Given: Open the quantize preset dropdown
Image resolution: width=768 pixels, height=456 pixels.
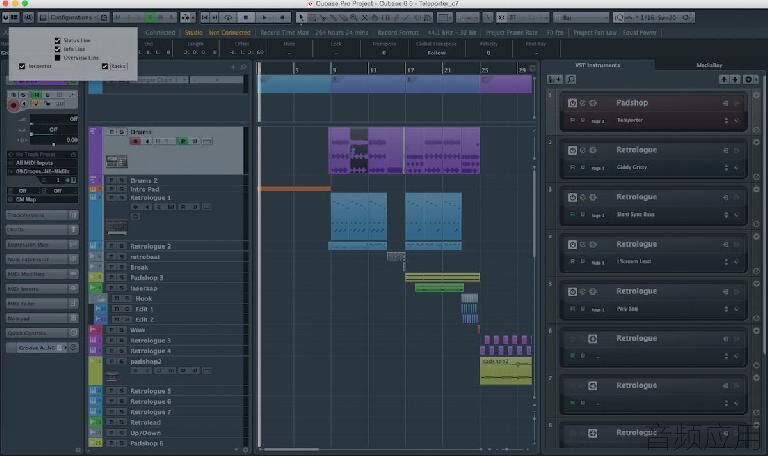Looking at the screenshot, I should (x=653, y=18).
